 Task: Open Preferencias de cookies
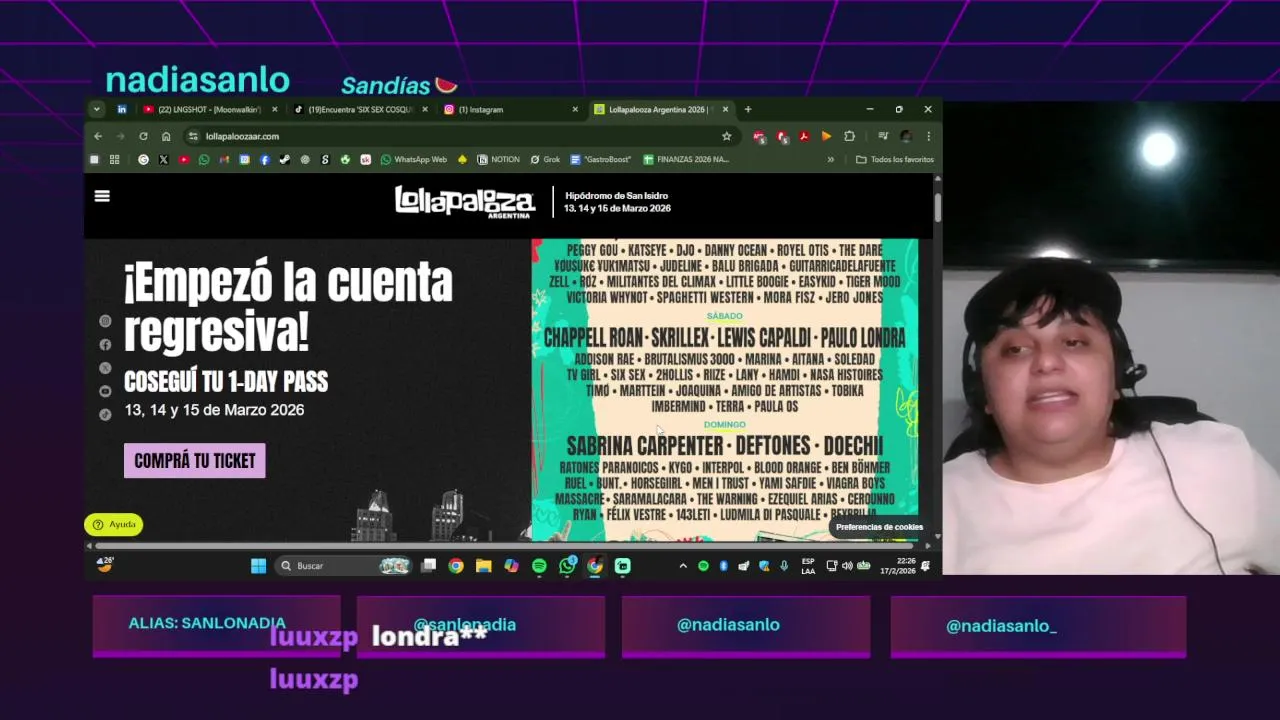point(879,527)
